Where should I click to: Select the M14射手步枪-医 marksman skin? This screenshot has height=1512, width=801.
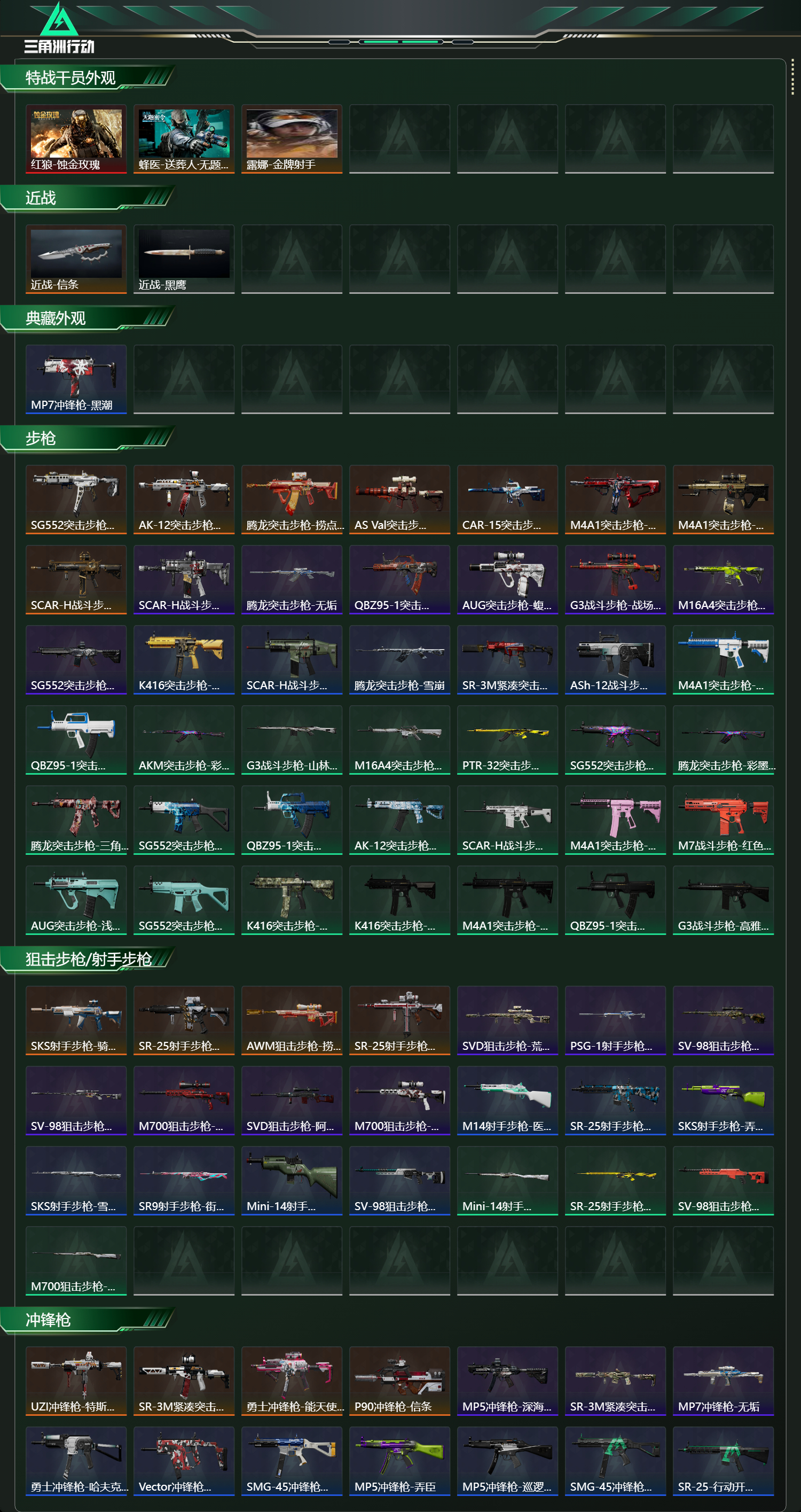tap(508, 1101)
